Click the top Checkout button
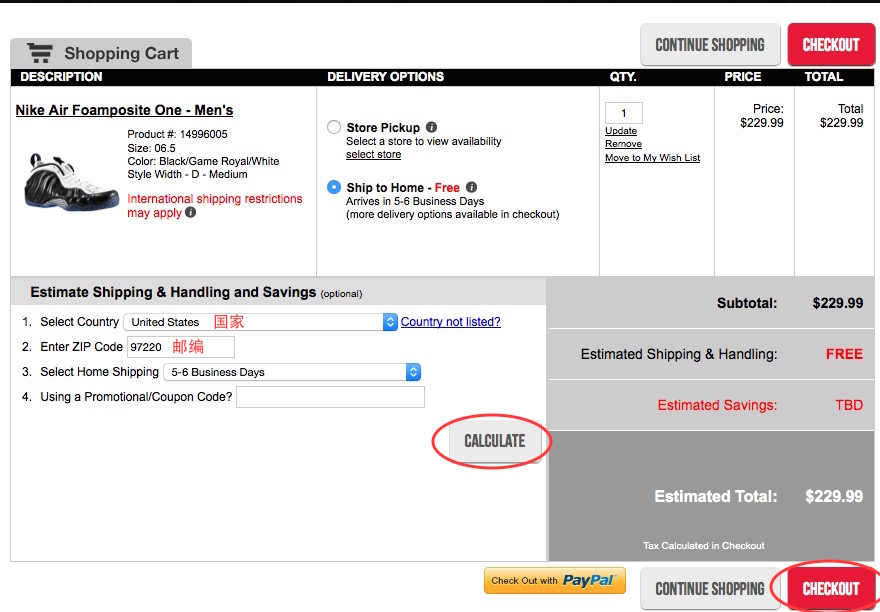 coord(831,44)
